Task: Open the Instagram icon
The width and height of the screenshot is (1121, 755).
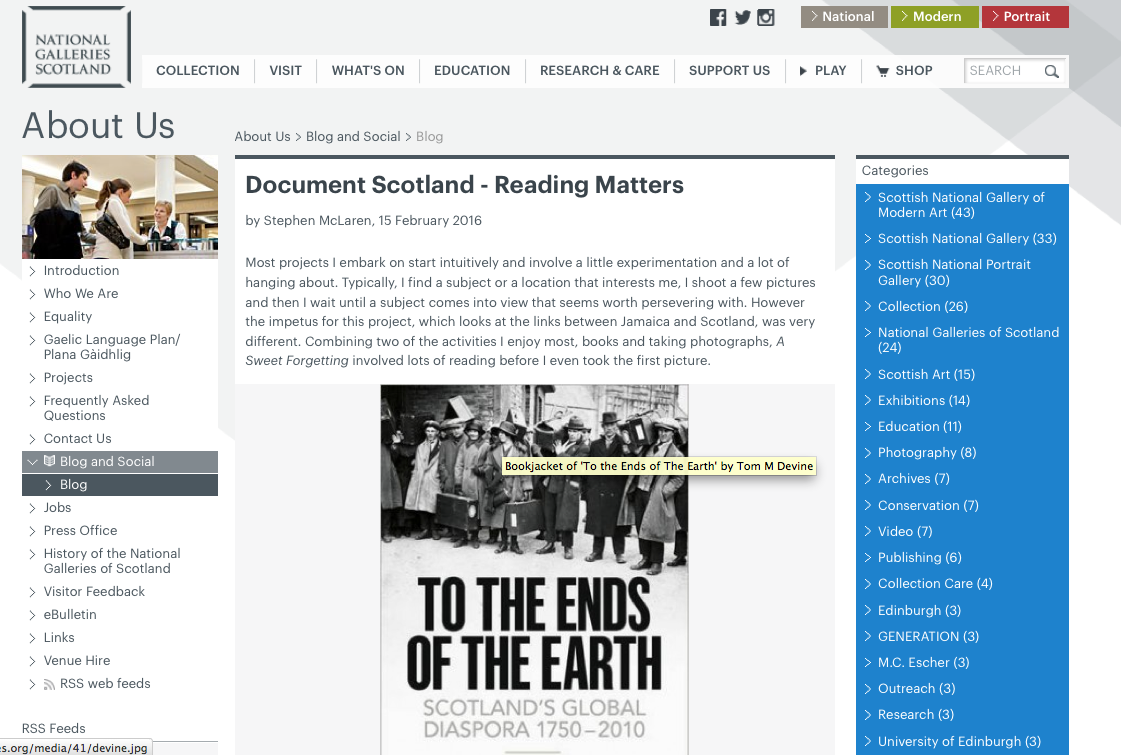Action: tap(766, 17)
